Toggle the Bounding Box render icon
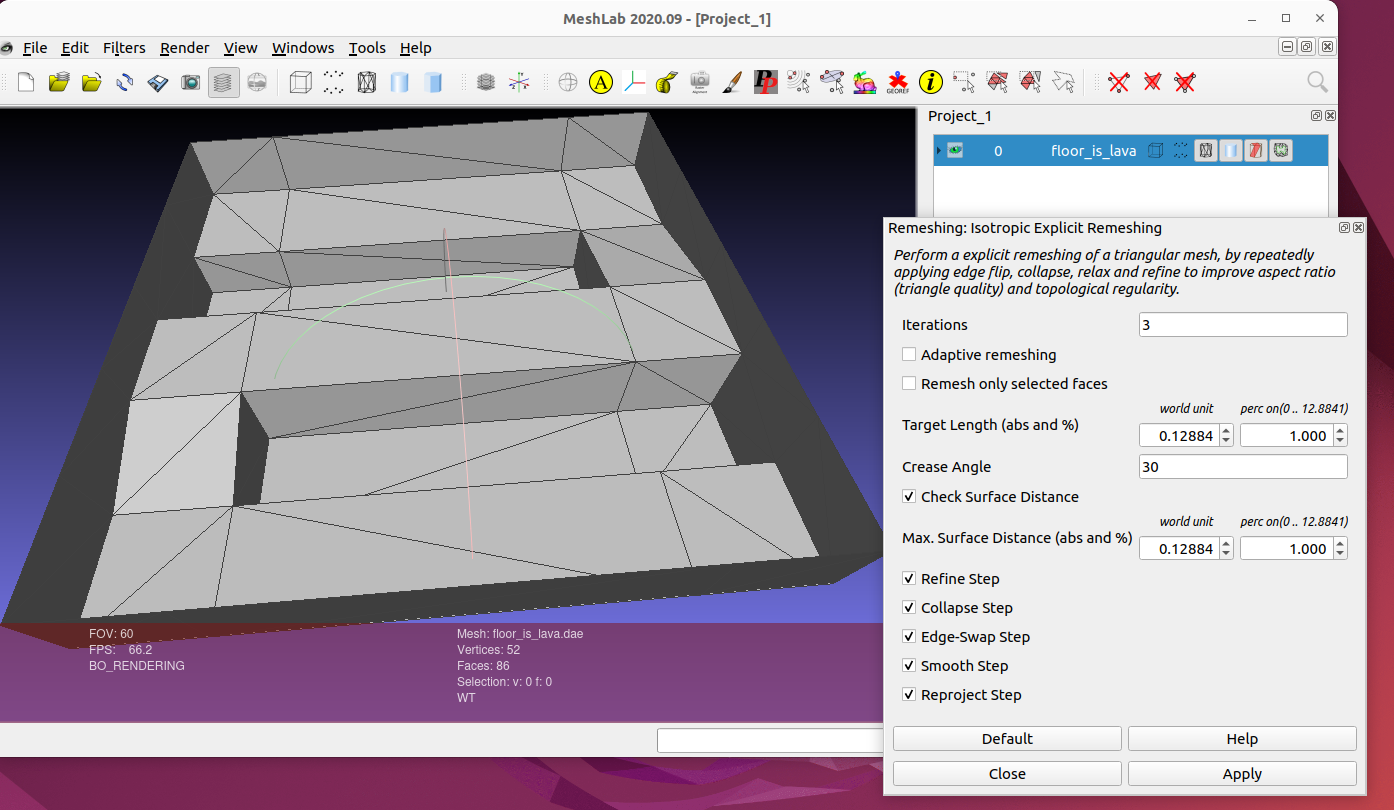 [300, 82]
